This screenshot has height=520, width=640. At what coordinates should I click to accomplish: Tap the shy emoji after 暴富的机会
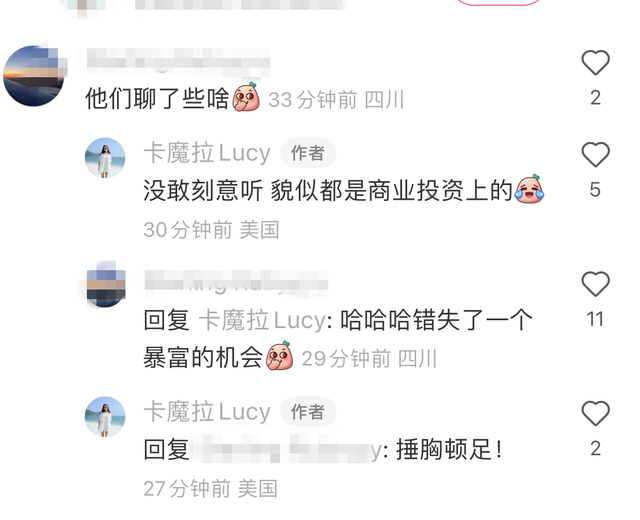(280, 356)
